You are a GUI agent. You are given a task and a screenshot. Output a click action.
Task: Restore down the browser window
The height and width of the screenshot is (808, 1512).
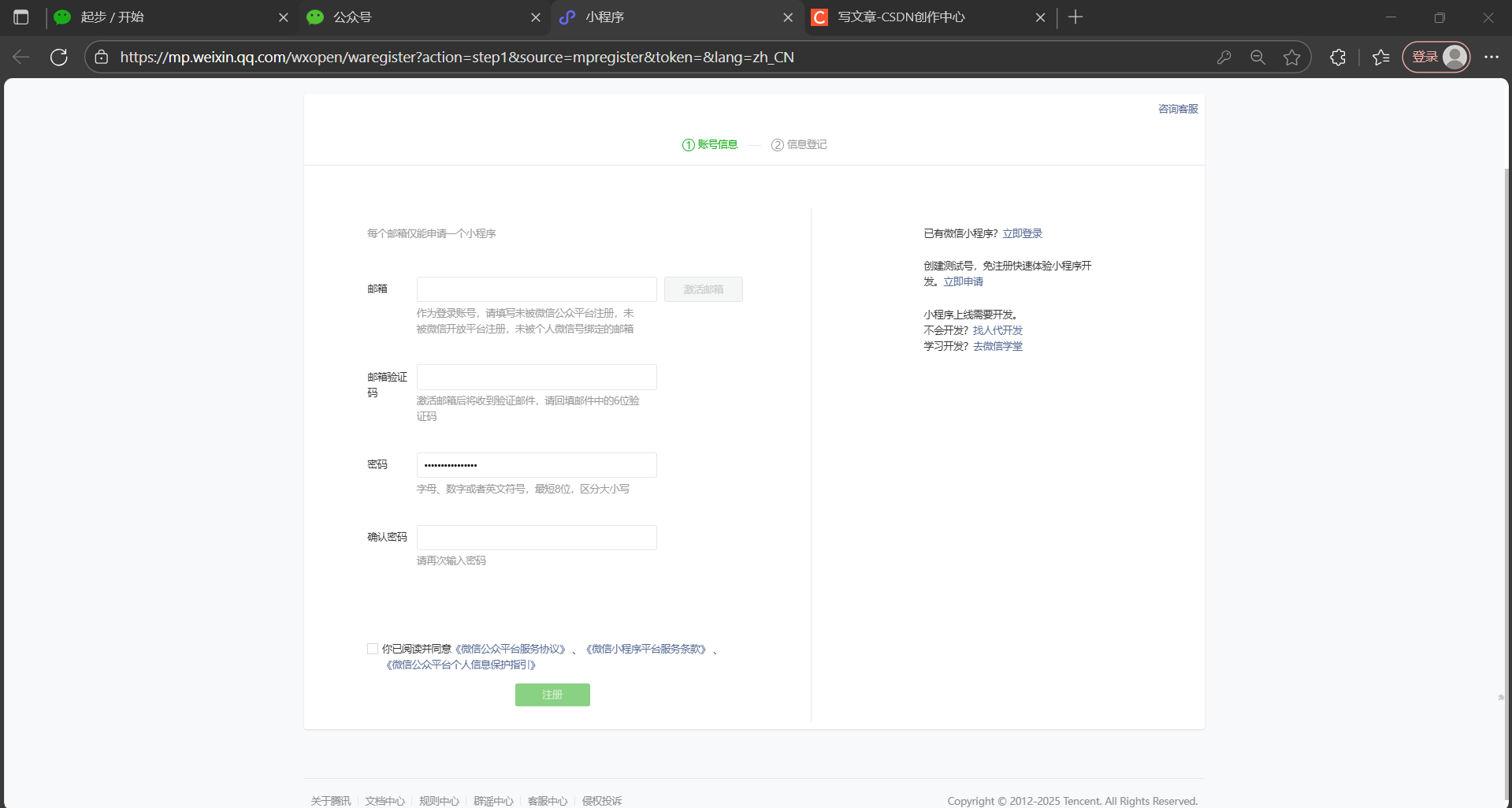coord(1440,17)
